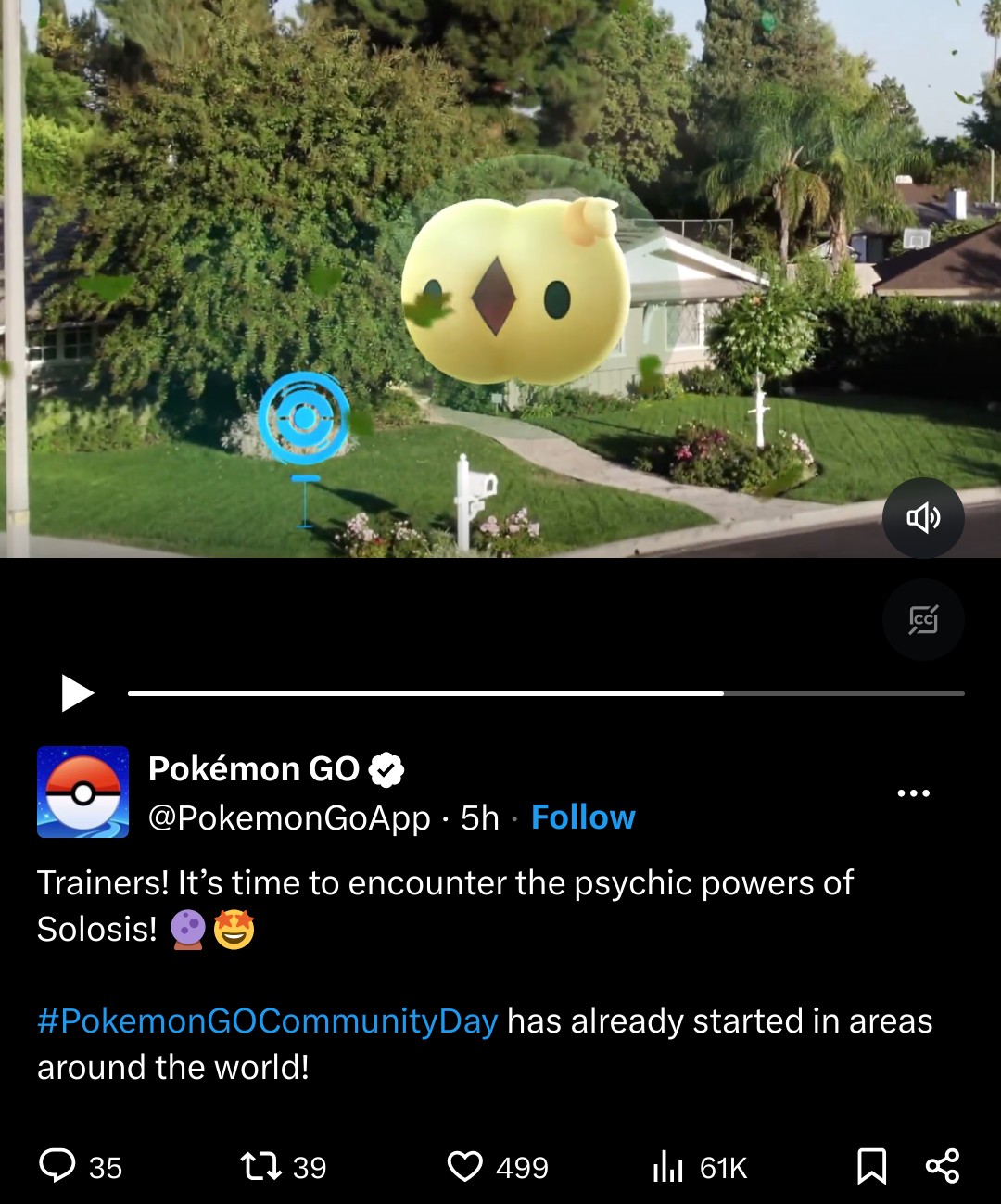View post analytics bar chart icon

click(667, 1166)
